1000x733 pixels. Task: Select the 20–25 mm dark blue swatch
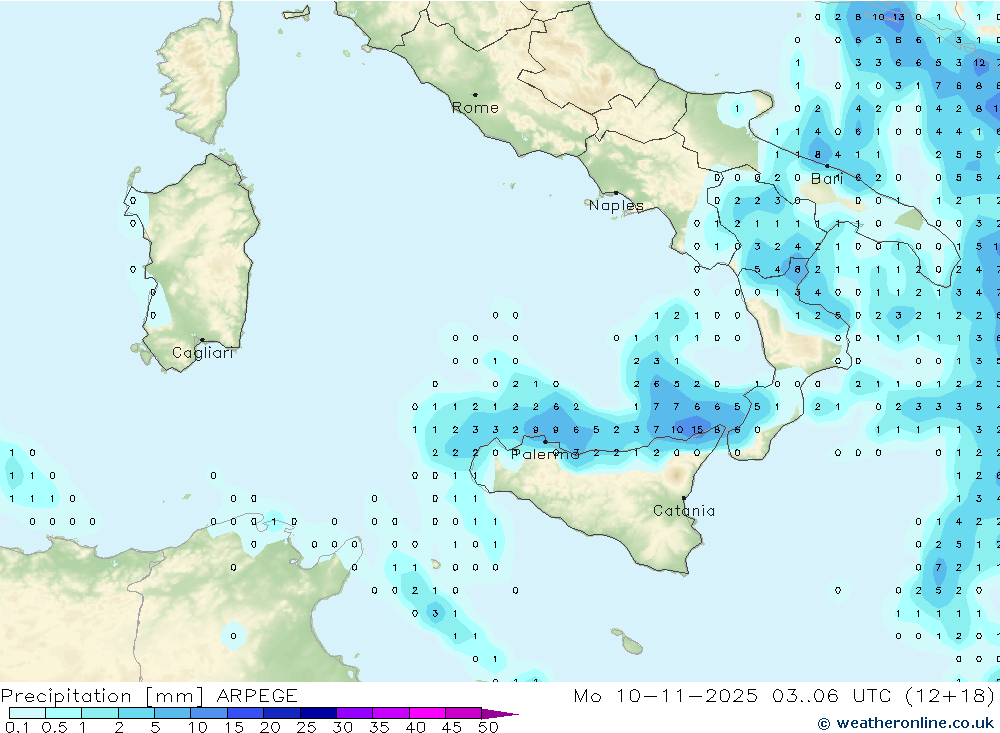click(x=282, y=713)
